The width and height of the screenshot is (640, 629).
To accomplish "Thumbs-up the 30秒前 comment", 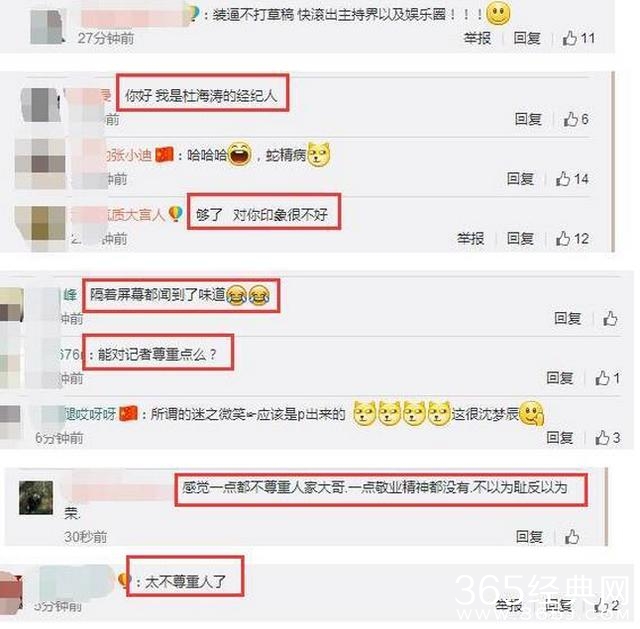I will pos(572,536).
